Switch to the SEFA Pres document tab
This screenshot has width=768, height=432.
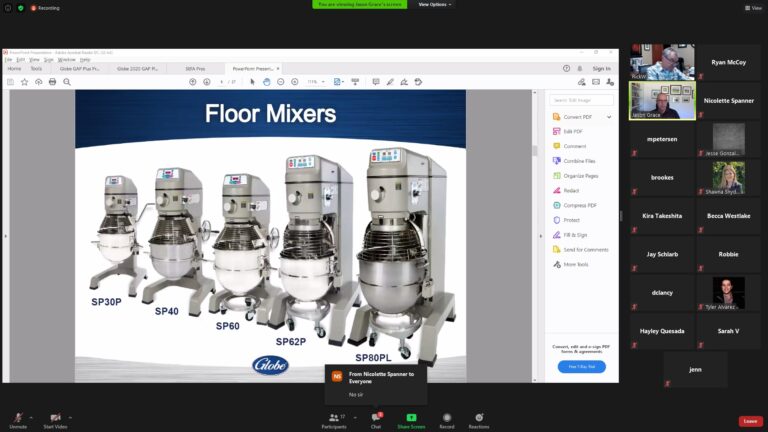pos(195,69)
